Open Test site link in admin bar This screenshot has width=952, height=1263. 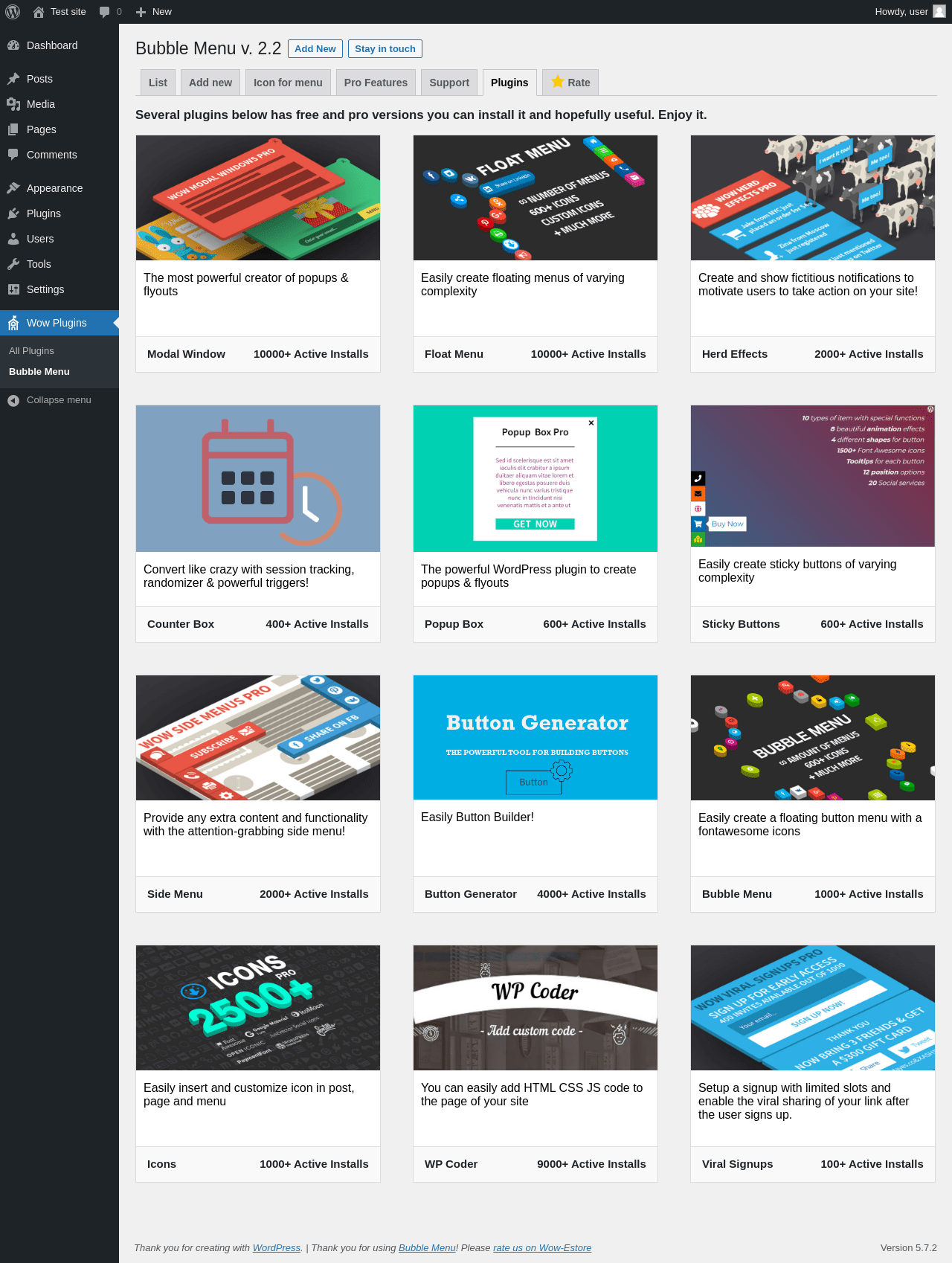(x=59, y=12)
